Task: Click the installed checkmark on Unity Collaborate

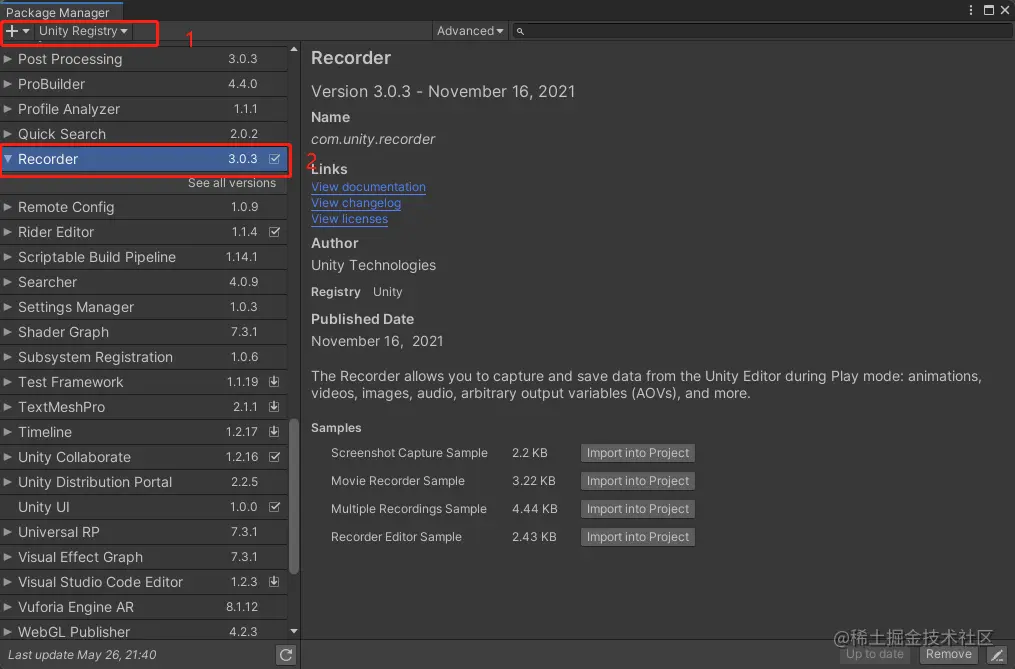Action: pyautogui.click(x=274, y=457)
